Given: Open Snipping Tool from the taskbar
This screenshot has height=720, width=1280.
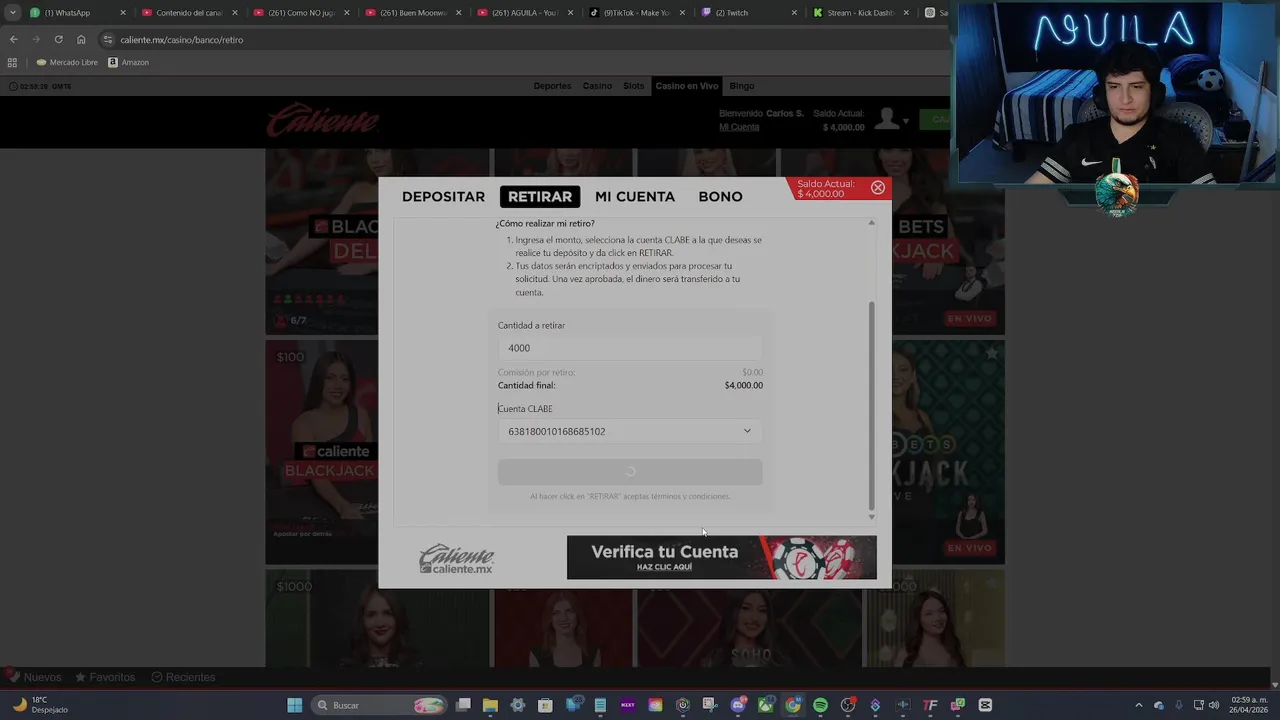Looking at the screenshot, I should pos(710,705).
